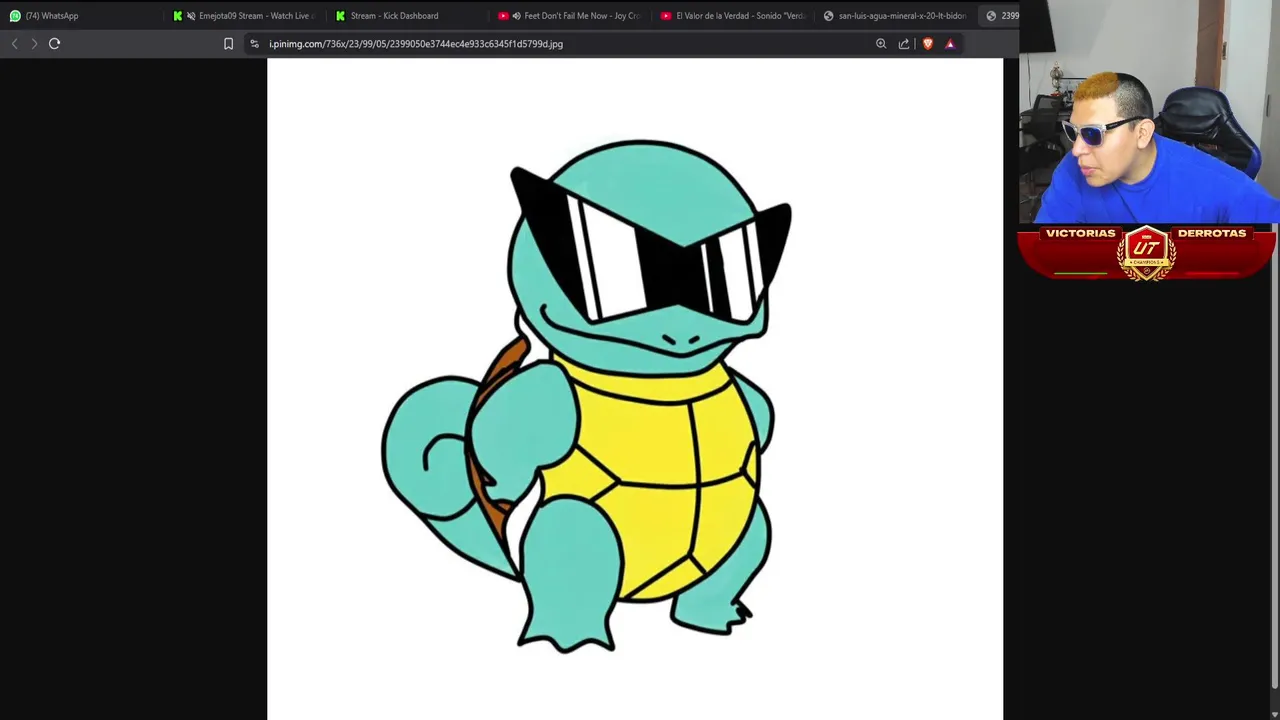Viewport: 1280px width, 720px height.
Task: Open the zoom magnifier icon in address bar
Action: point(881,44)
